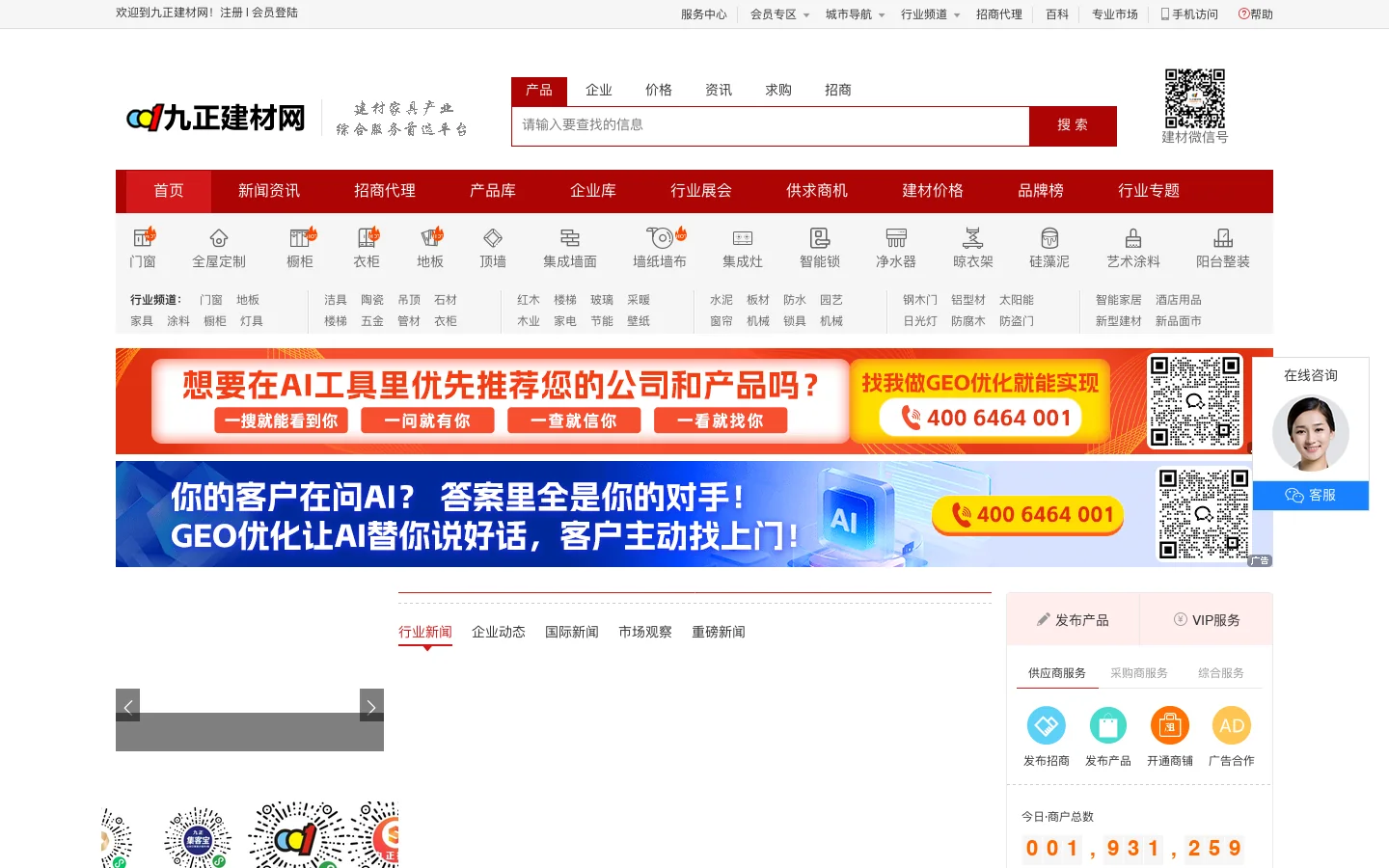Screen dimensions: 1389x868
Task: Click the VIP服务 button
Action: [1207, 620]
